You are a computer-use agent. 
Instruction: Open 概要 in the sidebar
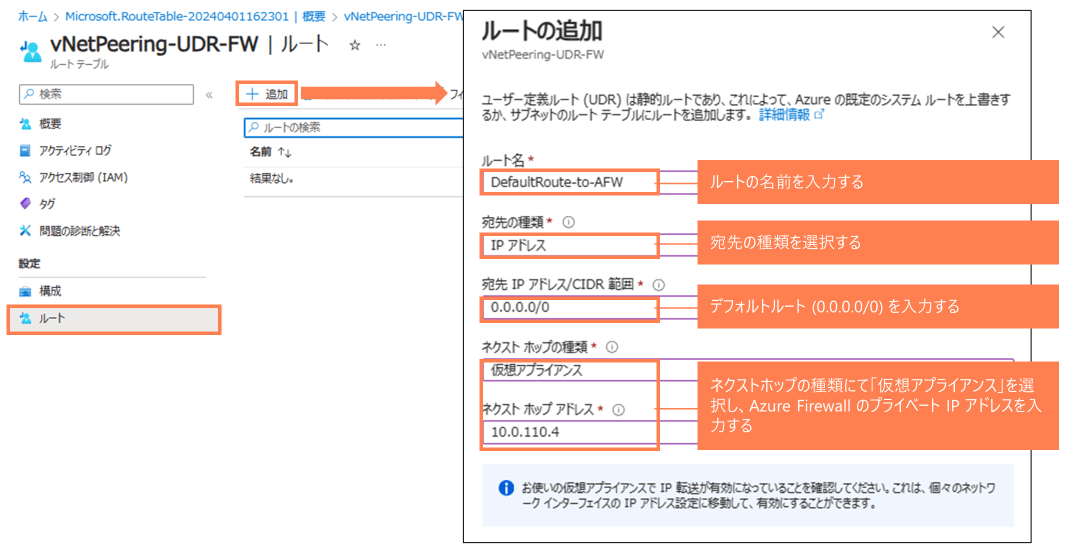(x=51, y=124)
